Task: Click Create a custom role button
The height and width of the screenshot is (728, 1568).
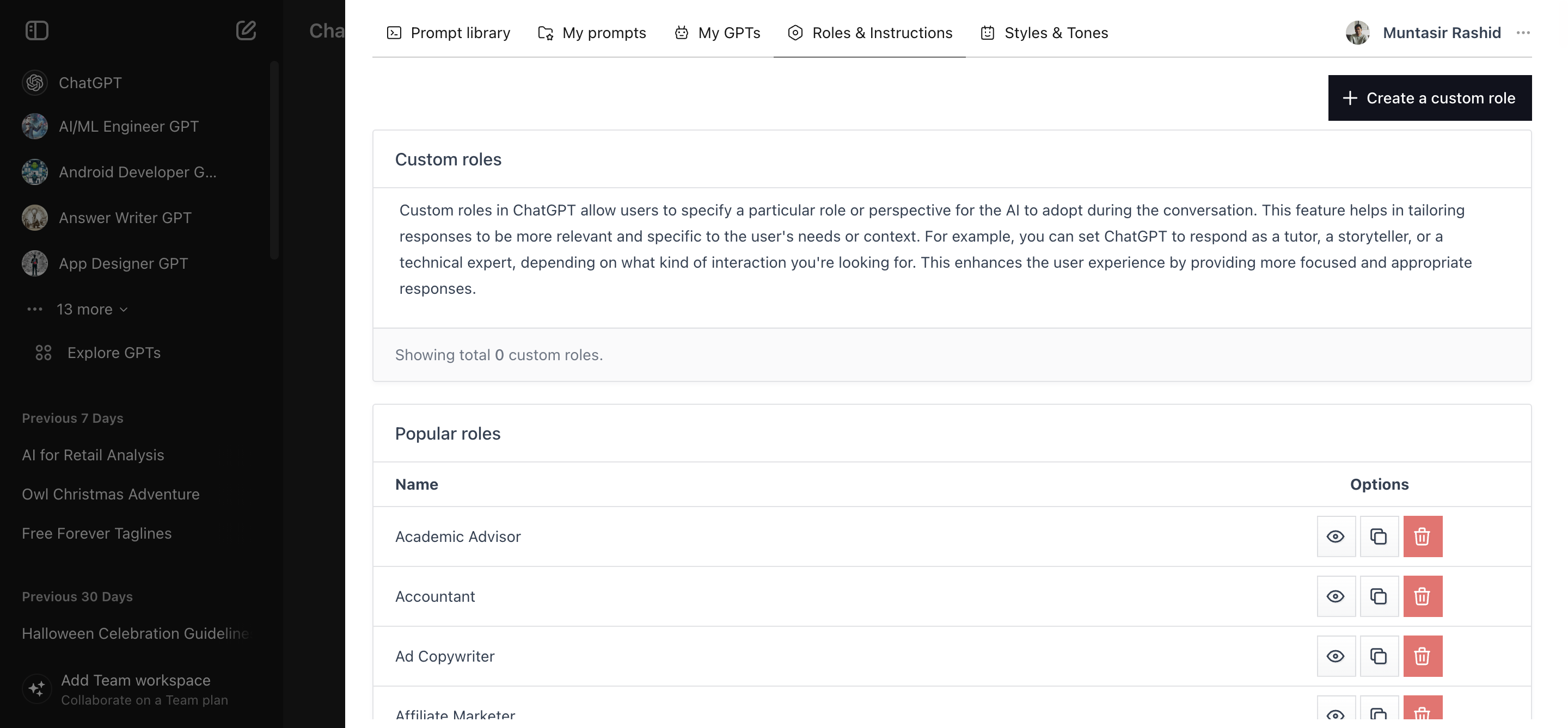Action: (x=1429, y=98)
